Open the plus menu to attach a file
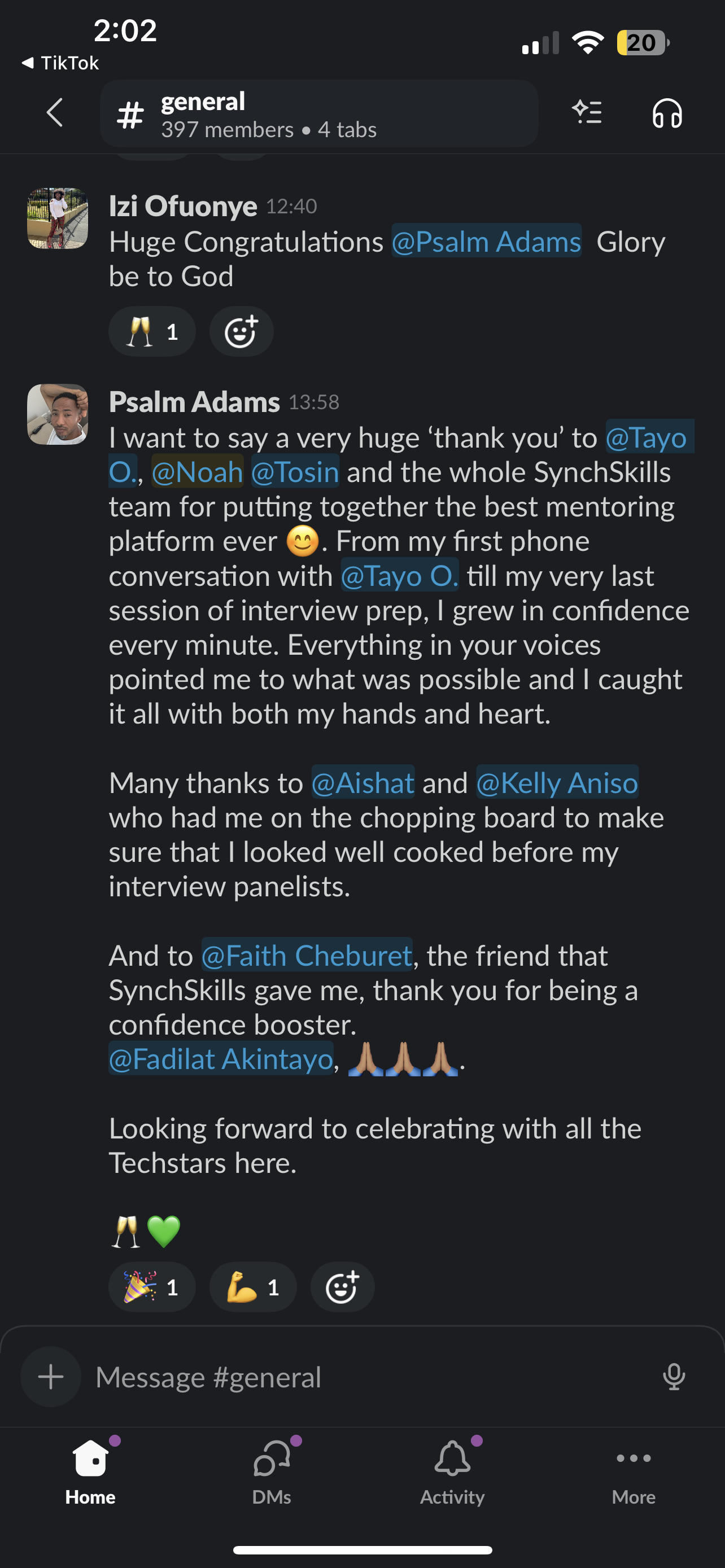This screenshot has height=1568, width=725. [50, 1377]
